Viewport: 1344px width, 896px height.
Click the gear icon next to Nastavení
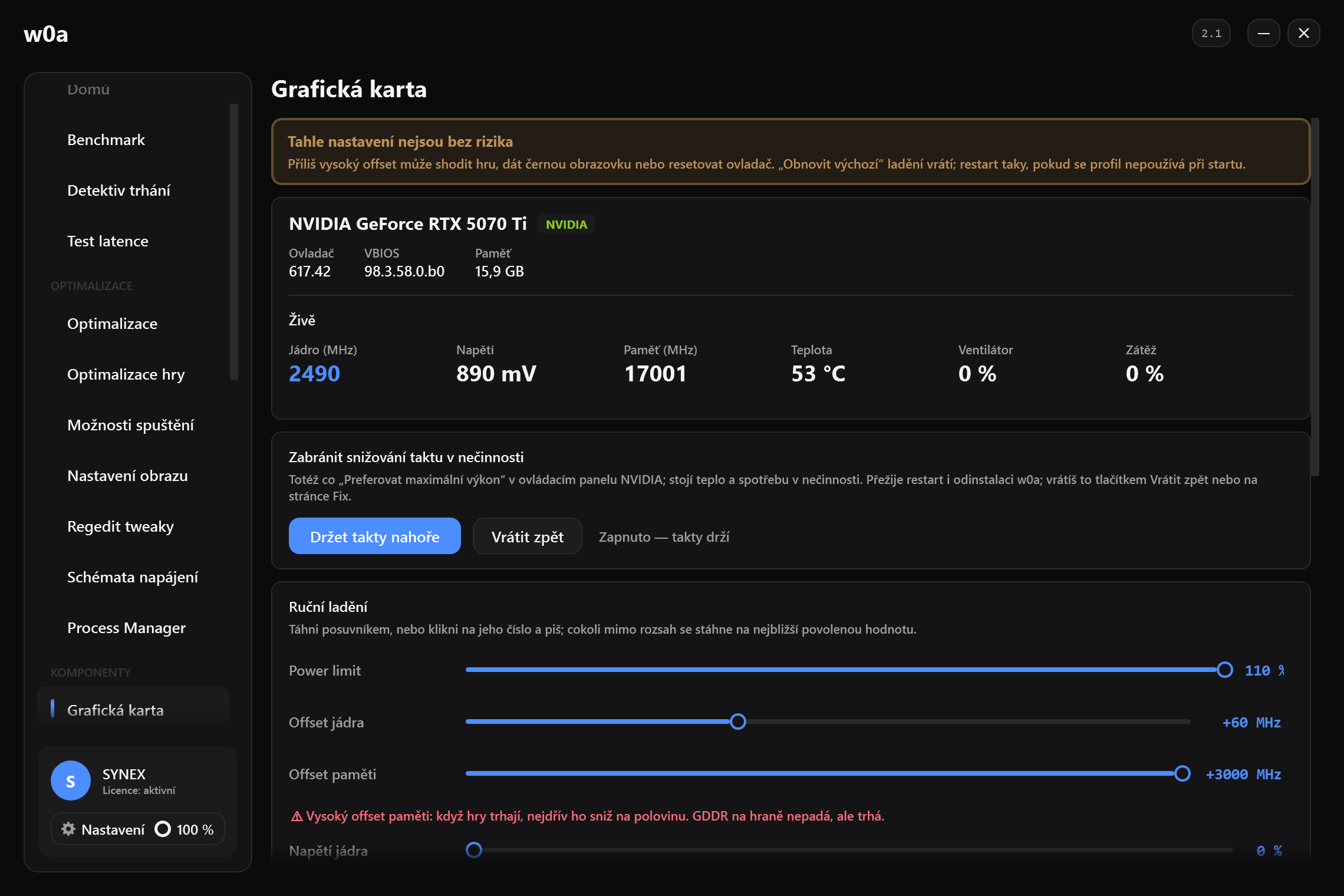pyautogui.click(x=68, y=829)
